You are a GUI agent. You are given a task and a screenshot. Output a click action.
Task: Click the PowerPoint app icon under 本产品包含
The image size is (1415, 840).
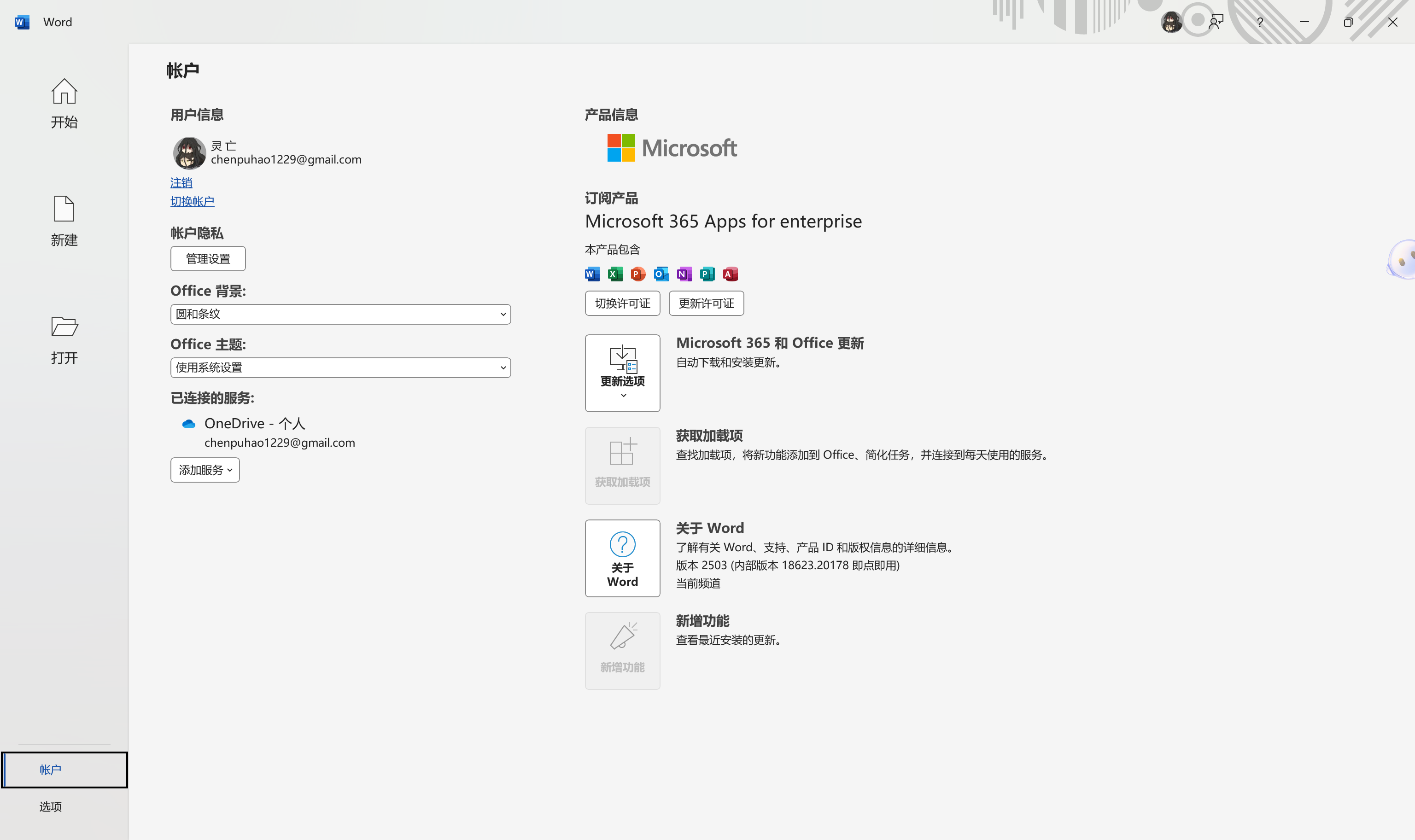[638, 274]
